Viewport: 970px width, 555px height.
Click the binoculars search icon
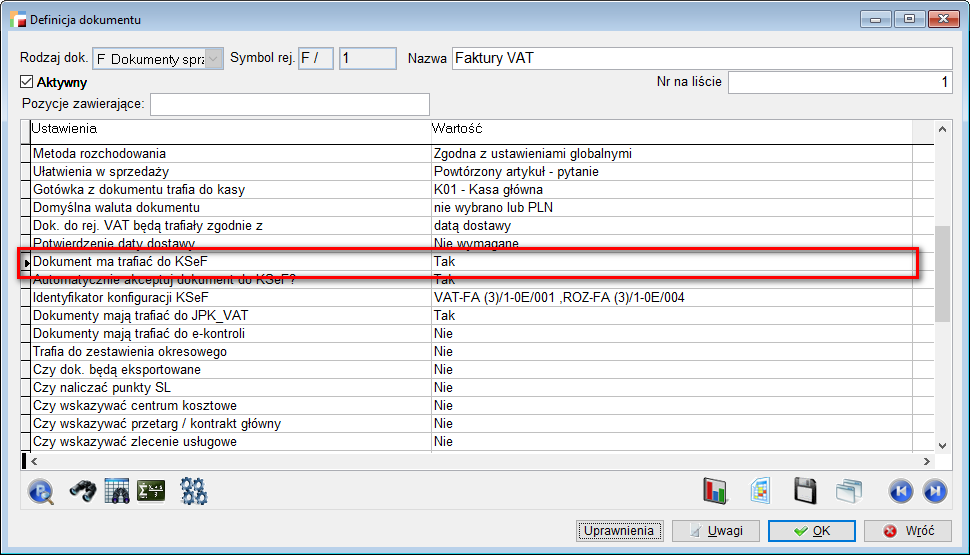click(82, 491)
